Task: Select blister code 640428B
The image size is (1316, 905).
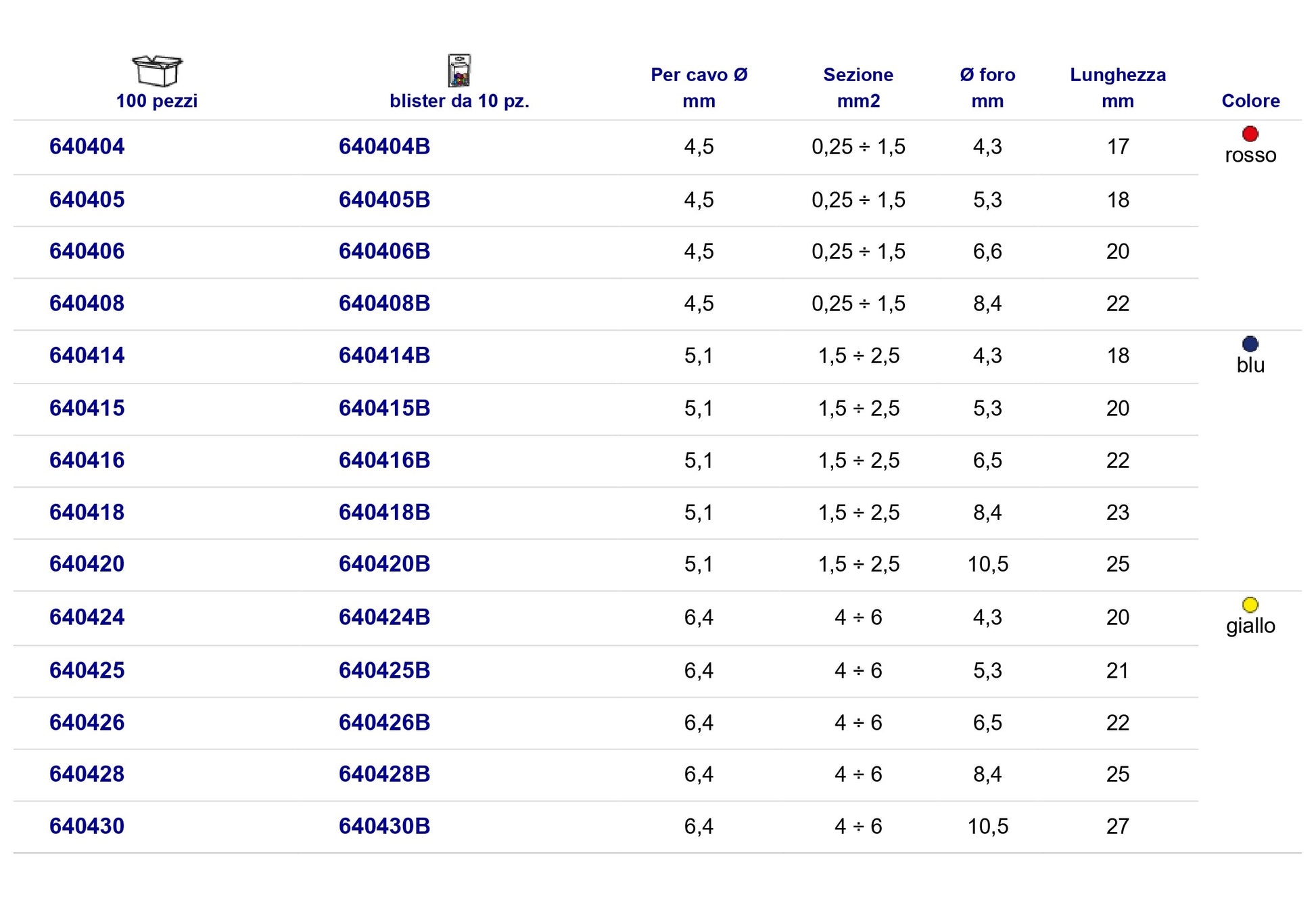Action: 385,774
